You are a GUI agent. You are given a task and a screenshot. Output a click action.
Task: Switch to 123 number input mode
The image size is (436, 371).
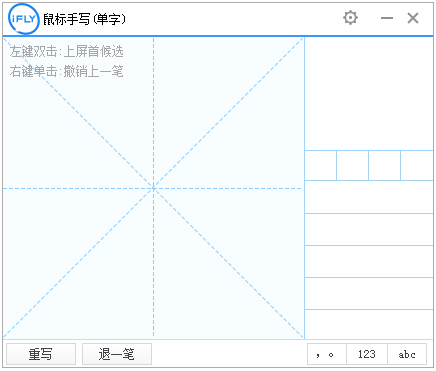coord(367,354)
